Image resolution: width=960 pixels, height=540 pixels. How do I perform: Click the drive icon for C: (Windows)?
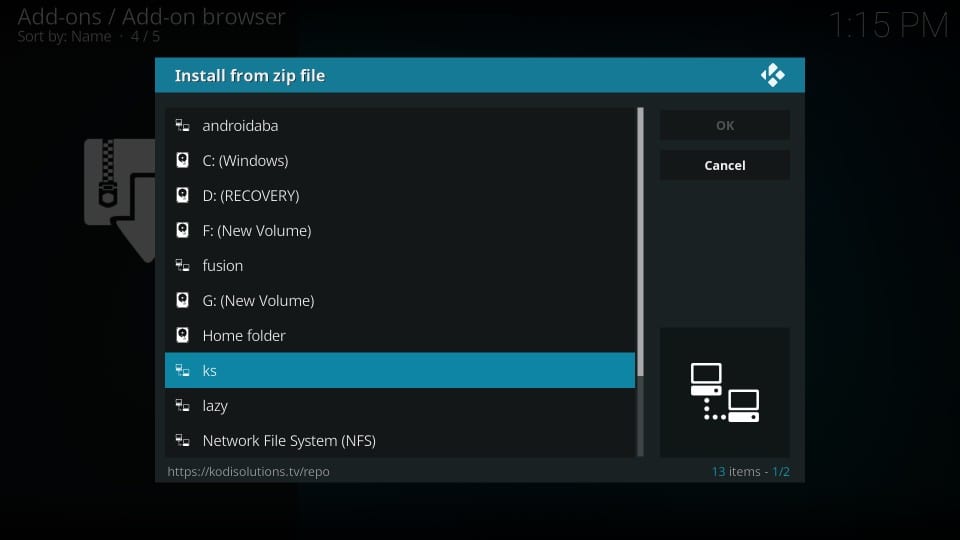coord(182,160)
